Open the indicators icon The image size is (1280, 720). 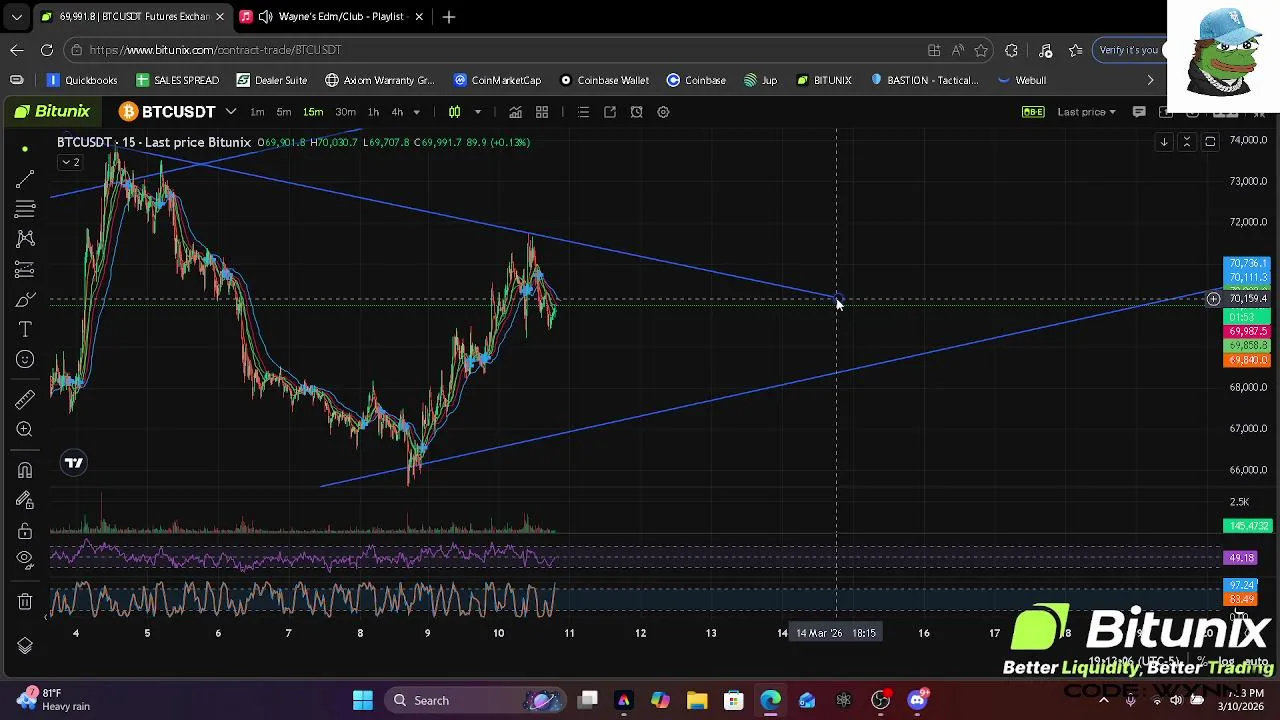pyautogui.click(x=515, y=112)
